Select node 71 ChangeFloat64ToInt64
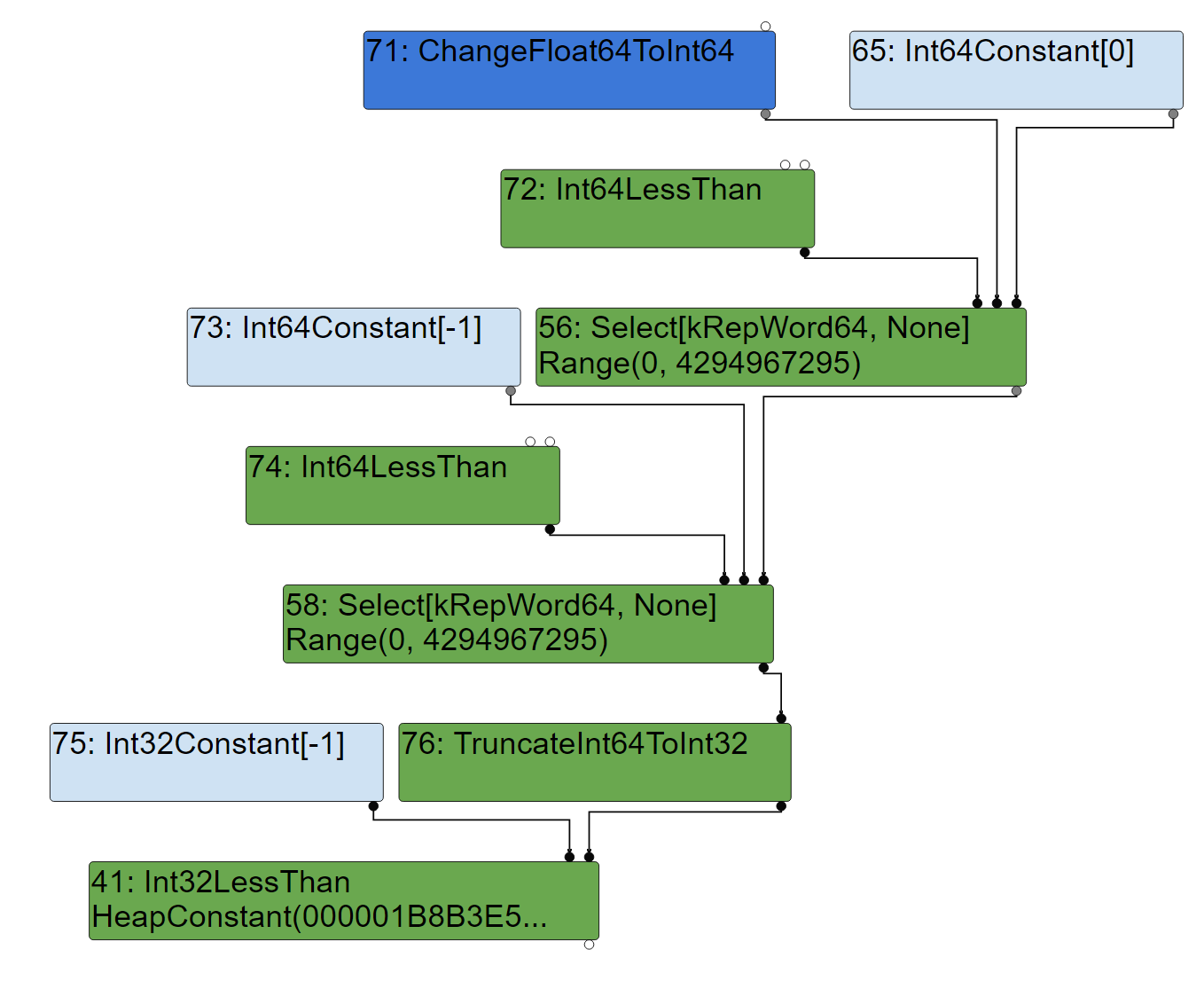Screen dimensions: 1204x981 point(569,71)
